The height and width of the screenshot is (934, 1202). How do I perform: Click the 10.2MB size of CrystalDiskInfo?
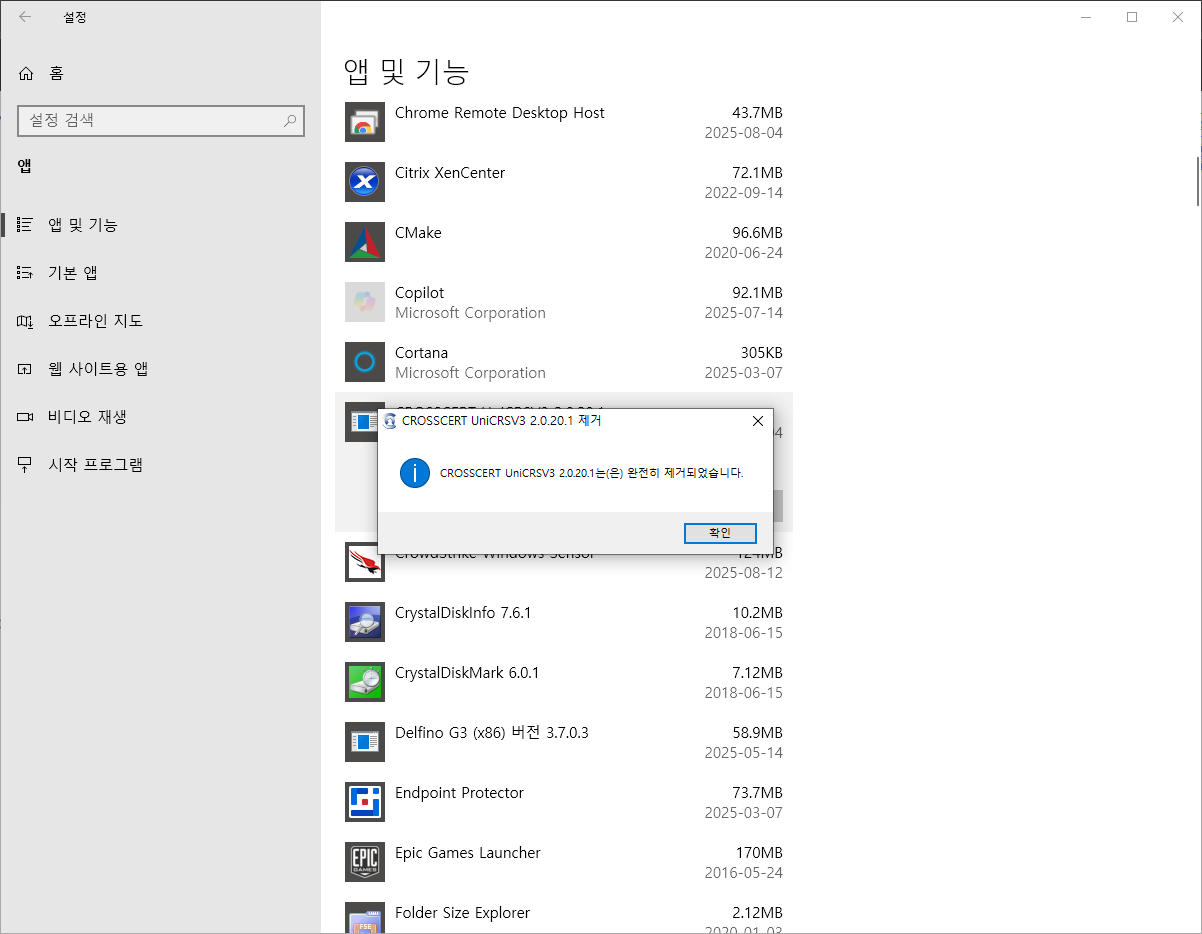[x=757, y=613]
